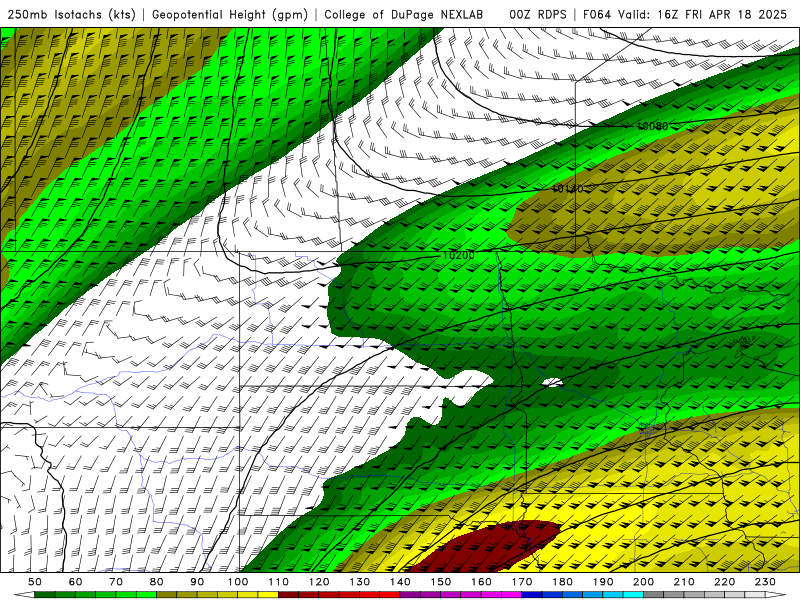800x600 pixels.
Task: Click the 10140 height contour label
Action: 567,189
